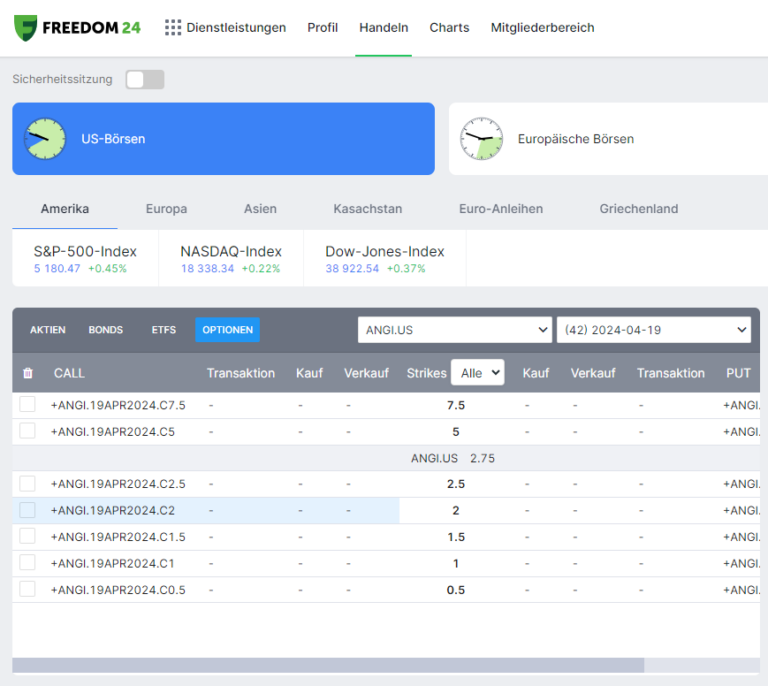768x686 pixels.
Task: Click the US-Börsen clock icon
Action: [x=45, y=139]
